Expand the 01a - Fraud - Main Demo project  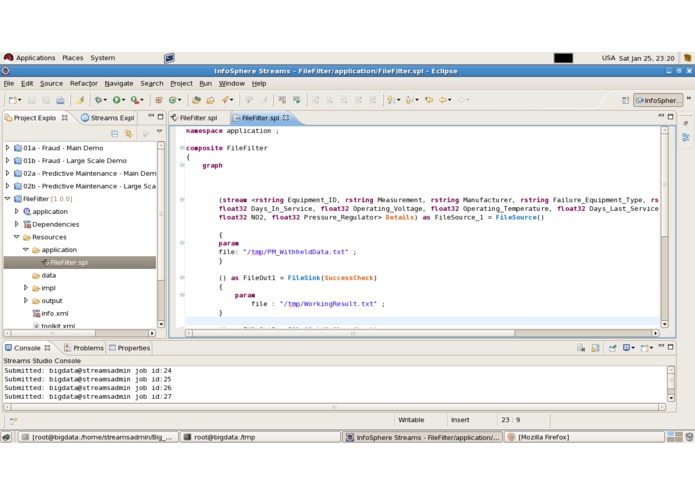(x=8, y=148)
